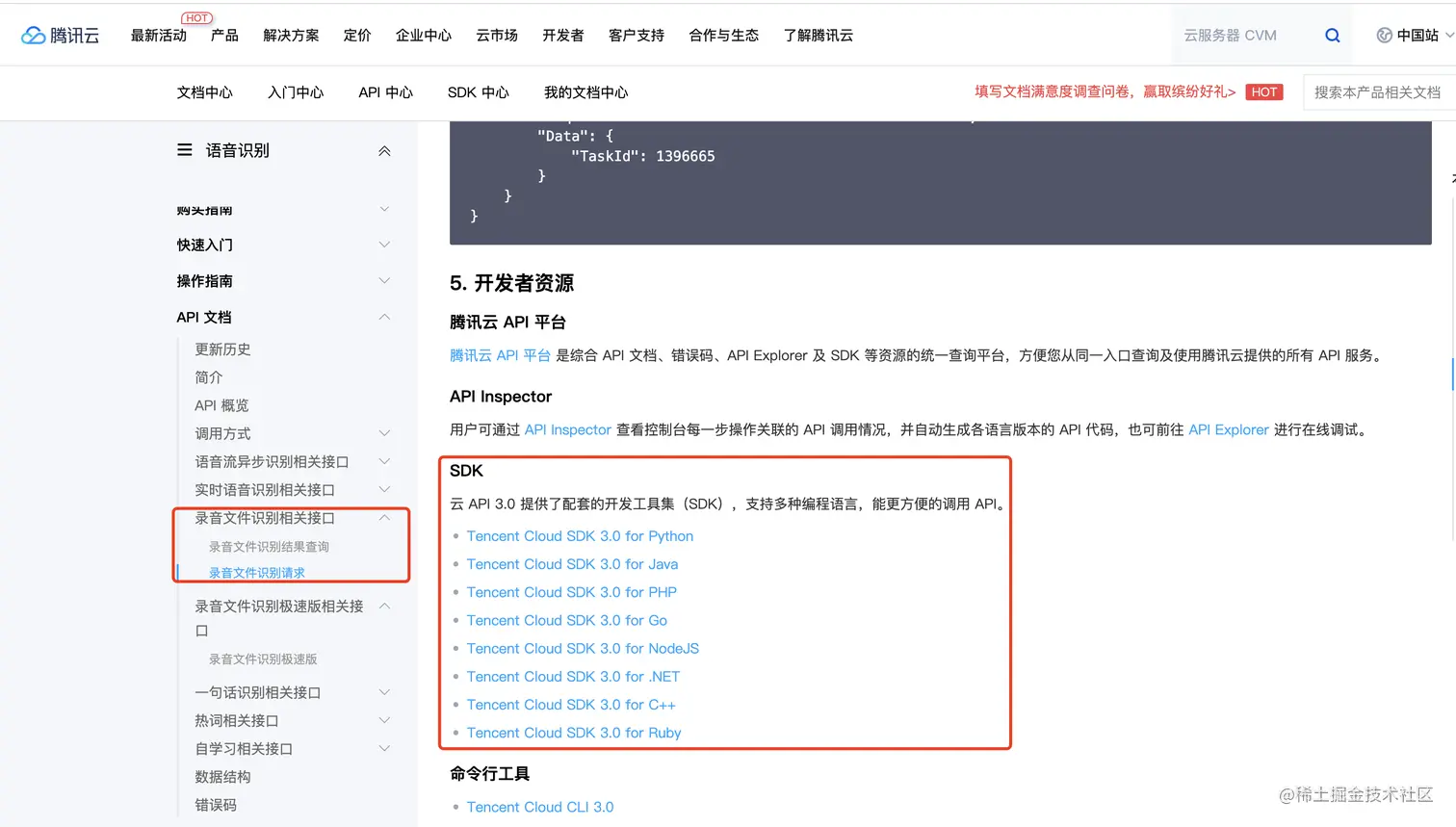Open Tencent Cloud SDK 3.0 for Ruby
This screenshot has height=827, width=1456.
point(574,733)
